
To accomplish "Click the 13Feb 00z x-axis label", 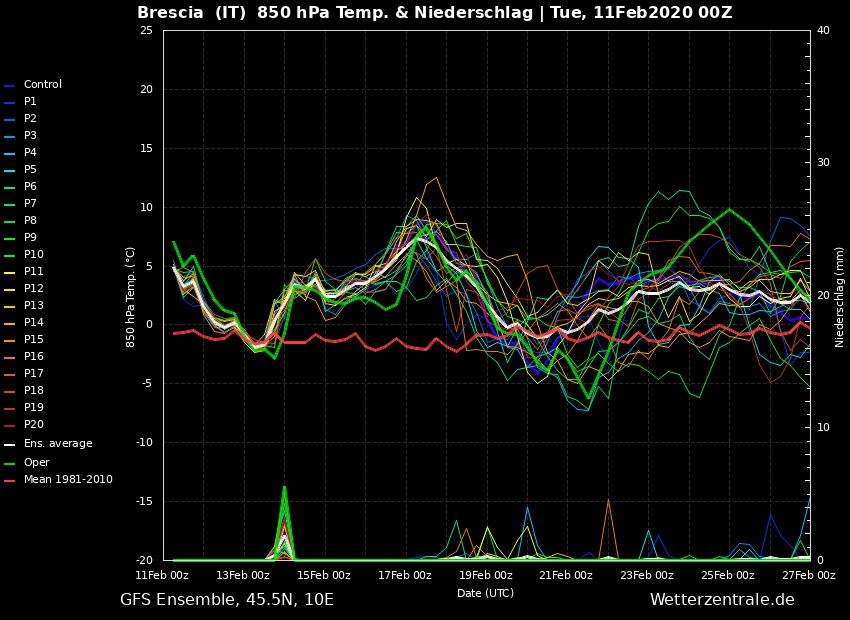I will (243, 575).
